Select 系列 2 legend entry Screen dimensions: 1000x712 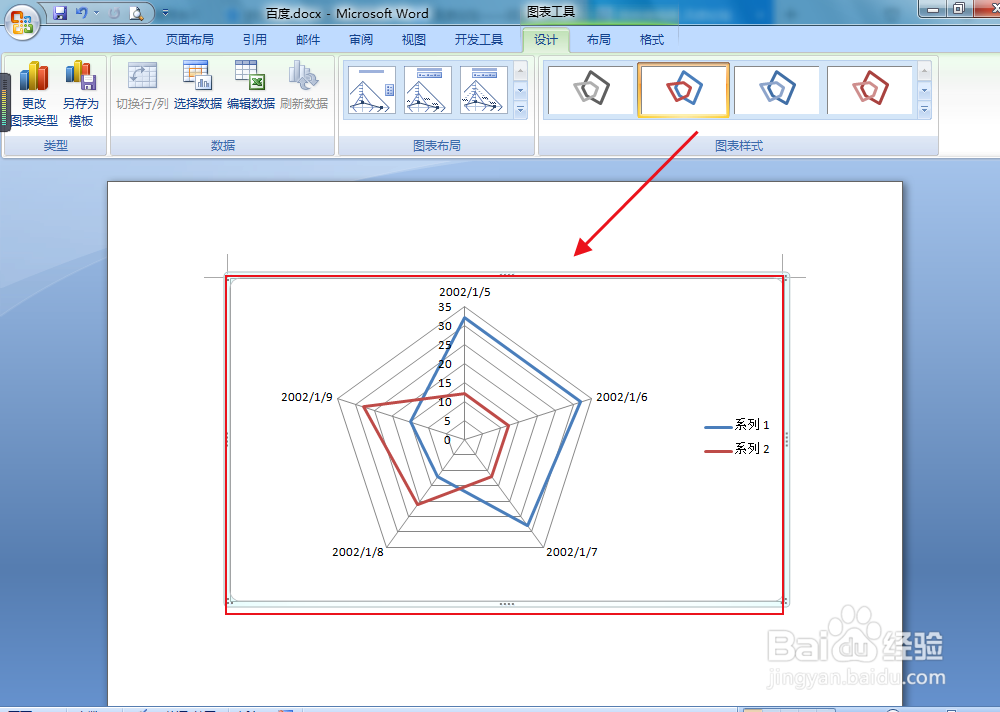737,449
